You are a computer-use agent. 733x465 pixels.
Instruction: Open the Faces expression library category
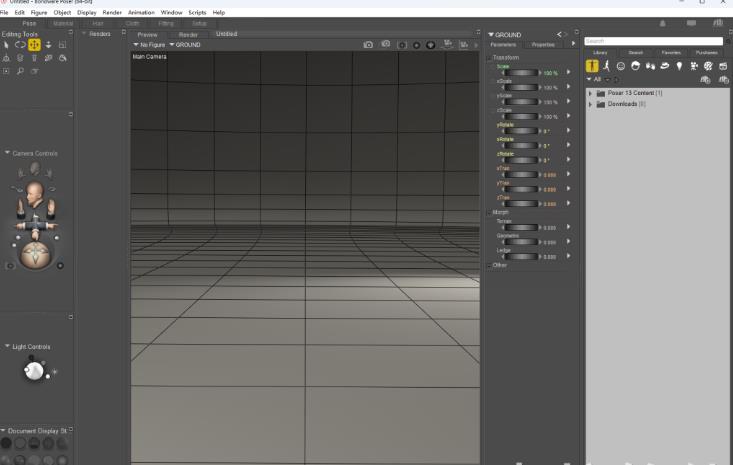pyautogui.click(x=621, y=66)
